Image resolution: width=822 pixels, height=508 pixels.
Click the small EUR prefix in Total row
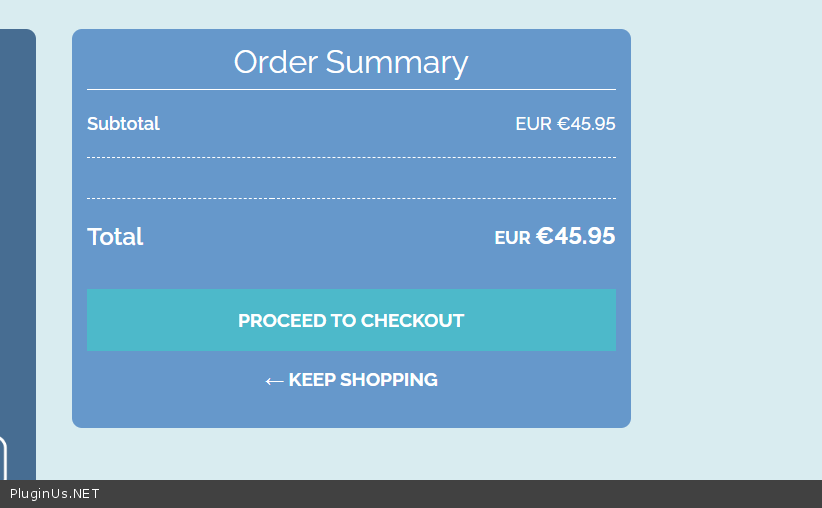pyautogui.click(x=512, y=239)
